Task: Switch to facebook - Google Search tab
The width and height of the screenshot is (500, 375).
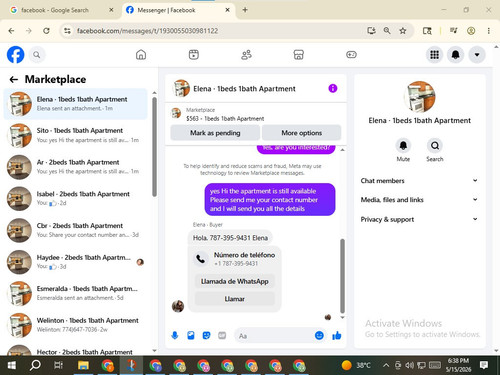Action: pos(61,10)
